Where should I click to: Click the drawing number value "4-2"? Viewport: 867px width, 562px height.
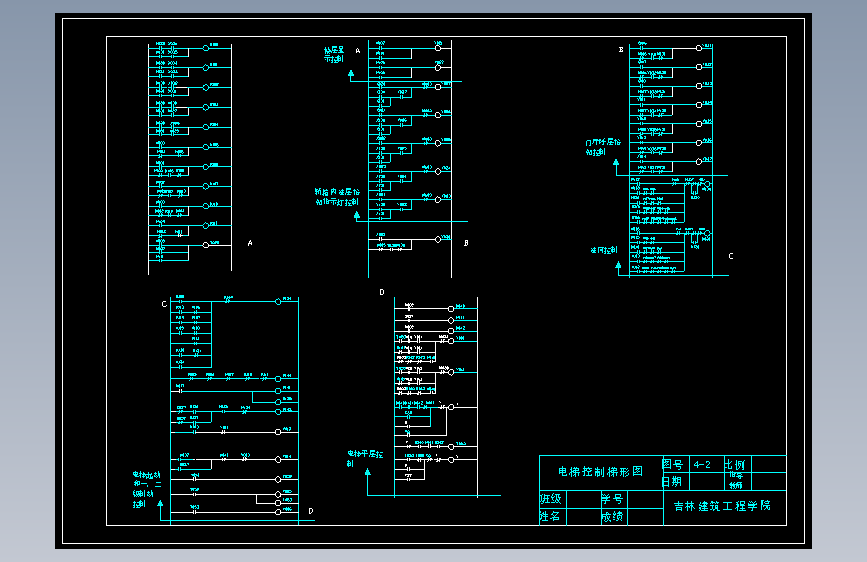tap(702, 465)
